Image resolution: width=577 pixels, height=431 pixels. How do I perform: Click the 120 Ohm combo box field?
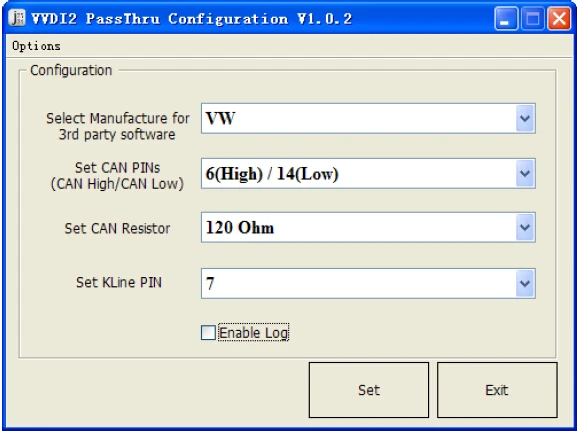tap(368, 227)
